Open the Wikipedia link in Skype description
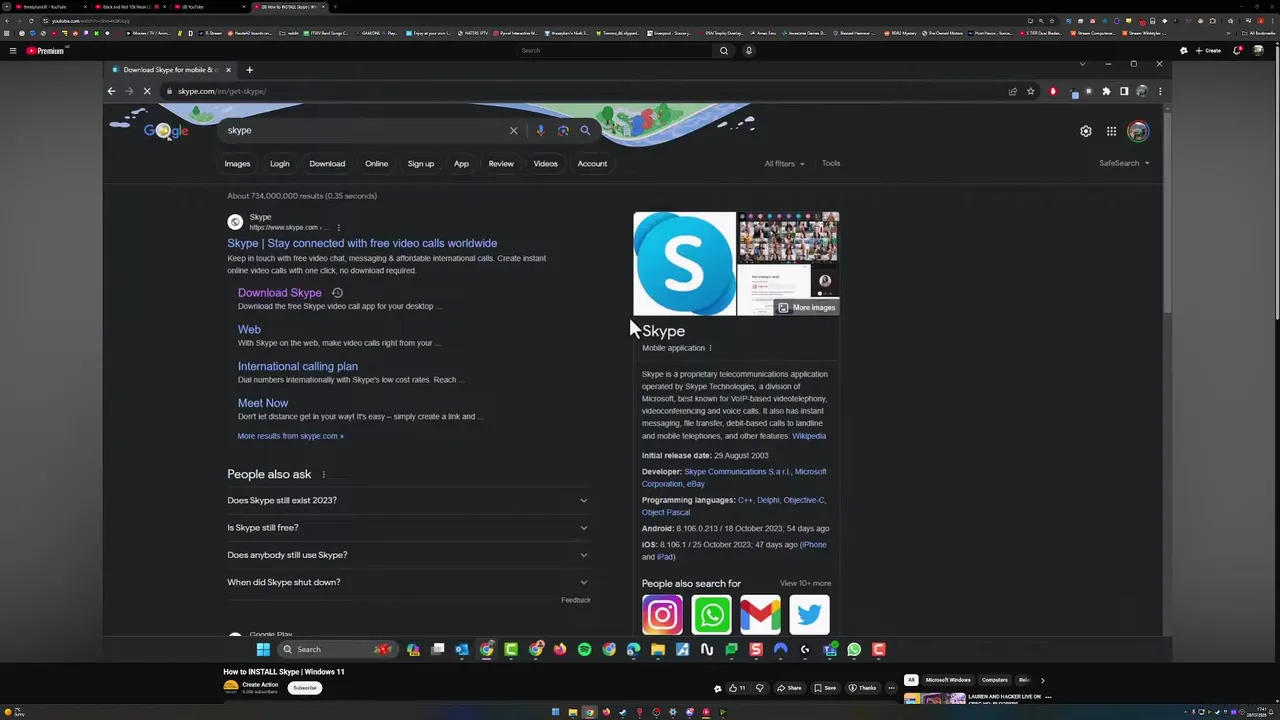This screenshot has width=1280, height=720. [x=809, y=436]
